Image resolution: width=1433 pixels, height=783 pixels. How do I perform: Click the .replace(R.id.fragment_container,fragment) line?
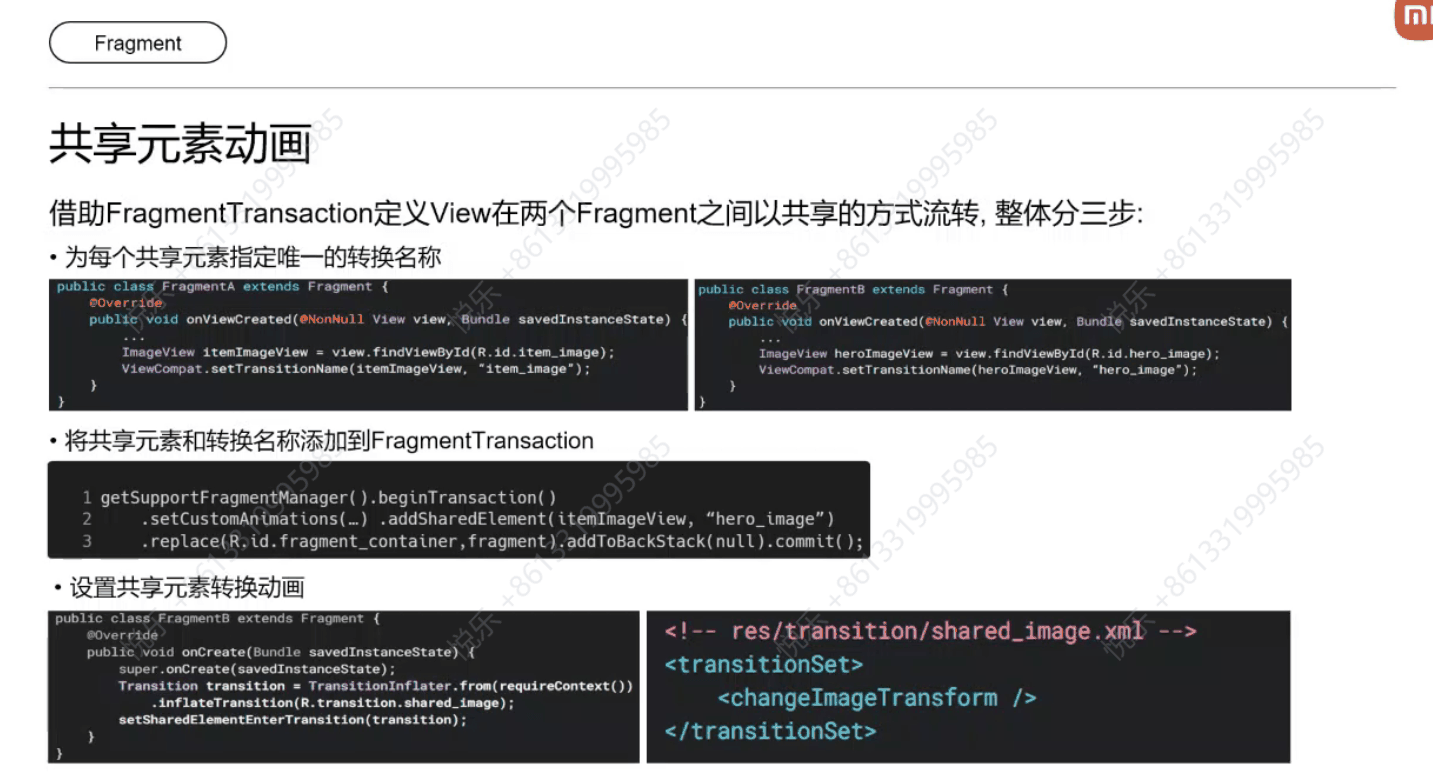pos(501,541)
